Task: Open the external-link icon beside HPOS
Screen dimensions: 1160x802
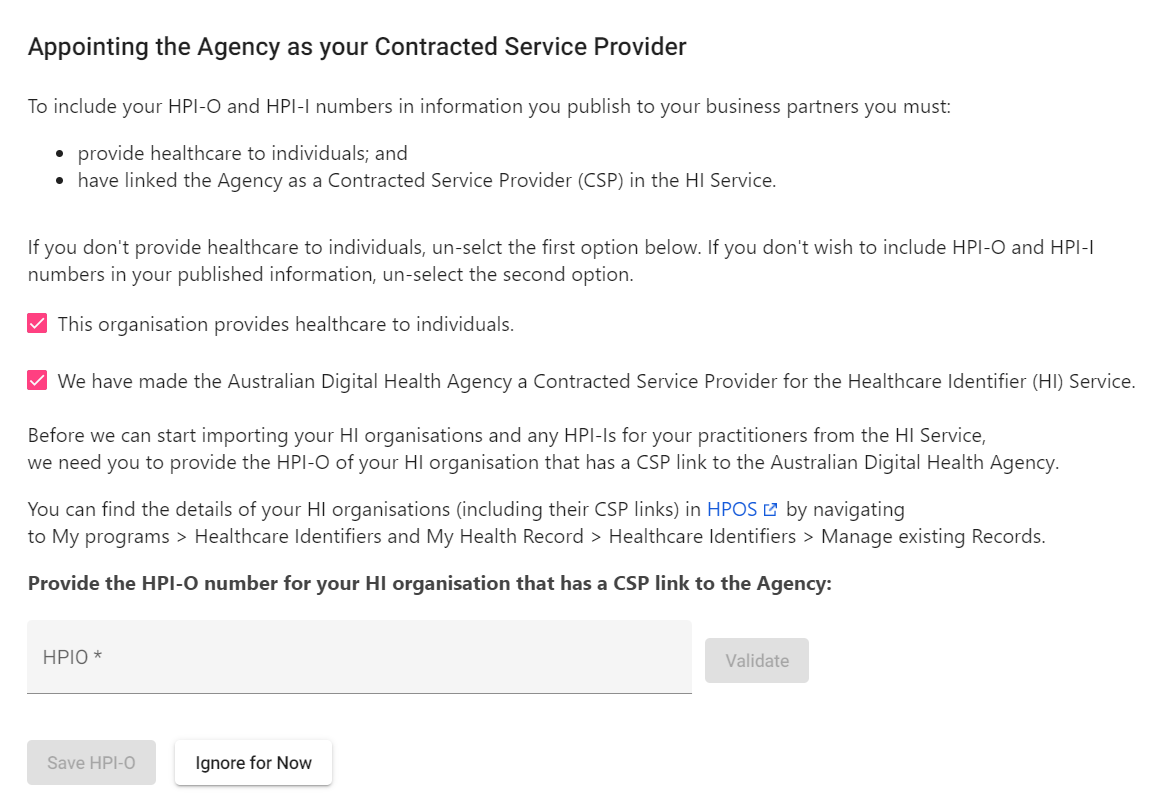Action: (x=770, y=510)
